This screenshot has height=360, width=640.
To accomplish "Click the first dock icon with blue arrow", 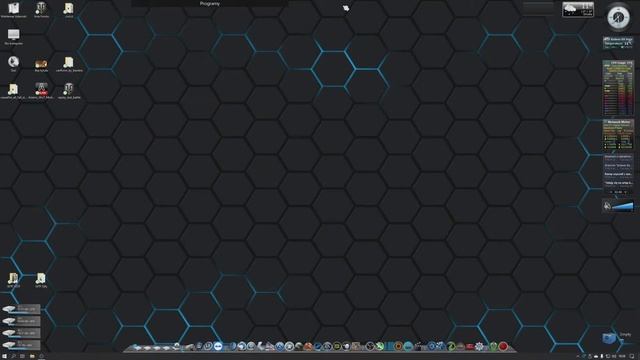I will click(138, 347).
